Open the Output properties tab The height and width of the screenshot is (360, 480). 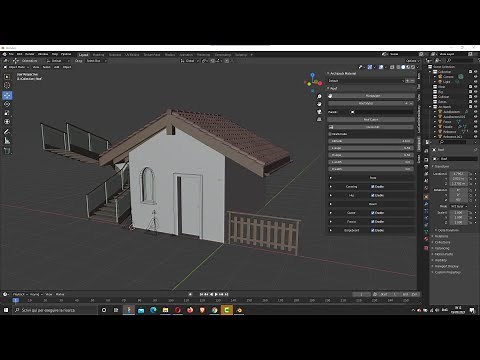click(x=426, y=167)
